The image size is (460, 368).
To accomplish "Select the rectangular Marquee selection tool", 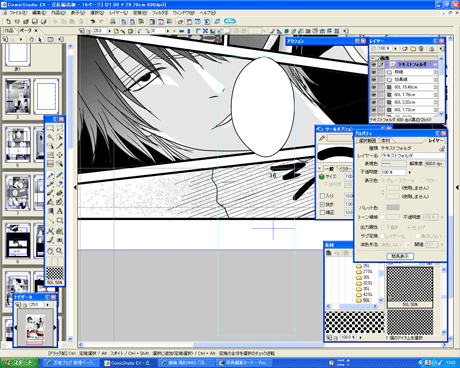I will (50, 128).
